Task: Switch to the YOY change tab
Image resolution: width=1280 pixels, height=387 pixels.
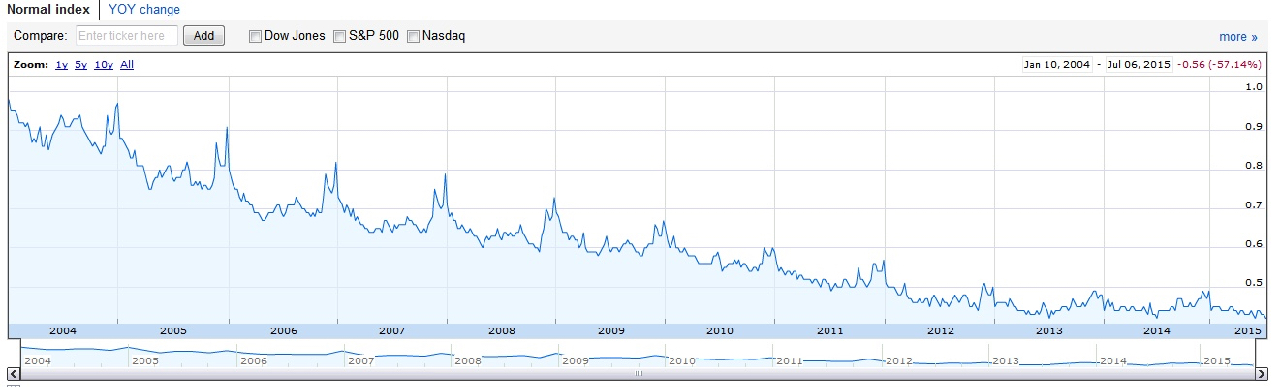Action: click(x=144, y=10)
